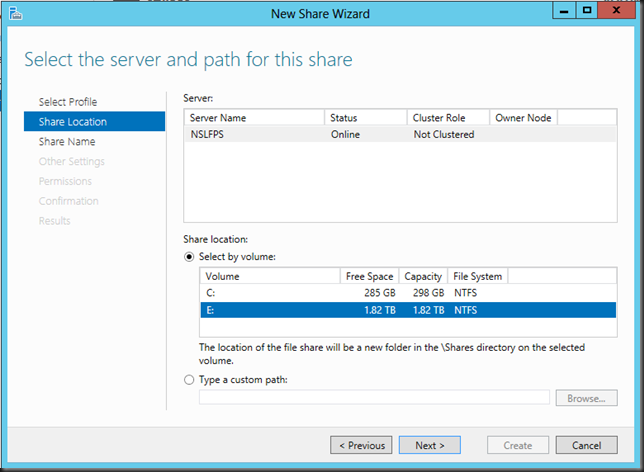
Task: Select the NSLFPS server row
Action: click(x=400, y=134)
